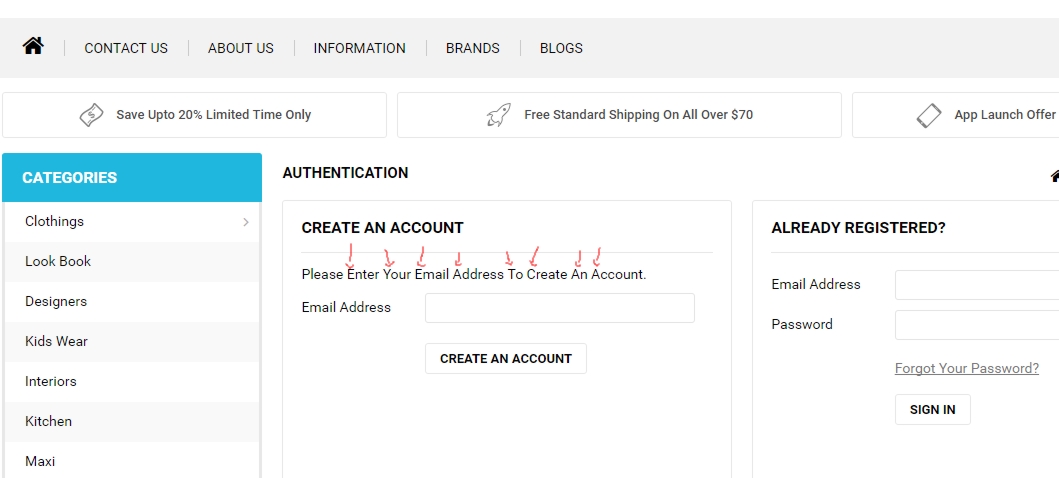Click the home icon in navigation bar
Image resolution: width=1059 pixels, height=478 pixels.
pos(33,46)
